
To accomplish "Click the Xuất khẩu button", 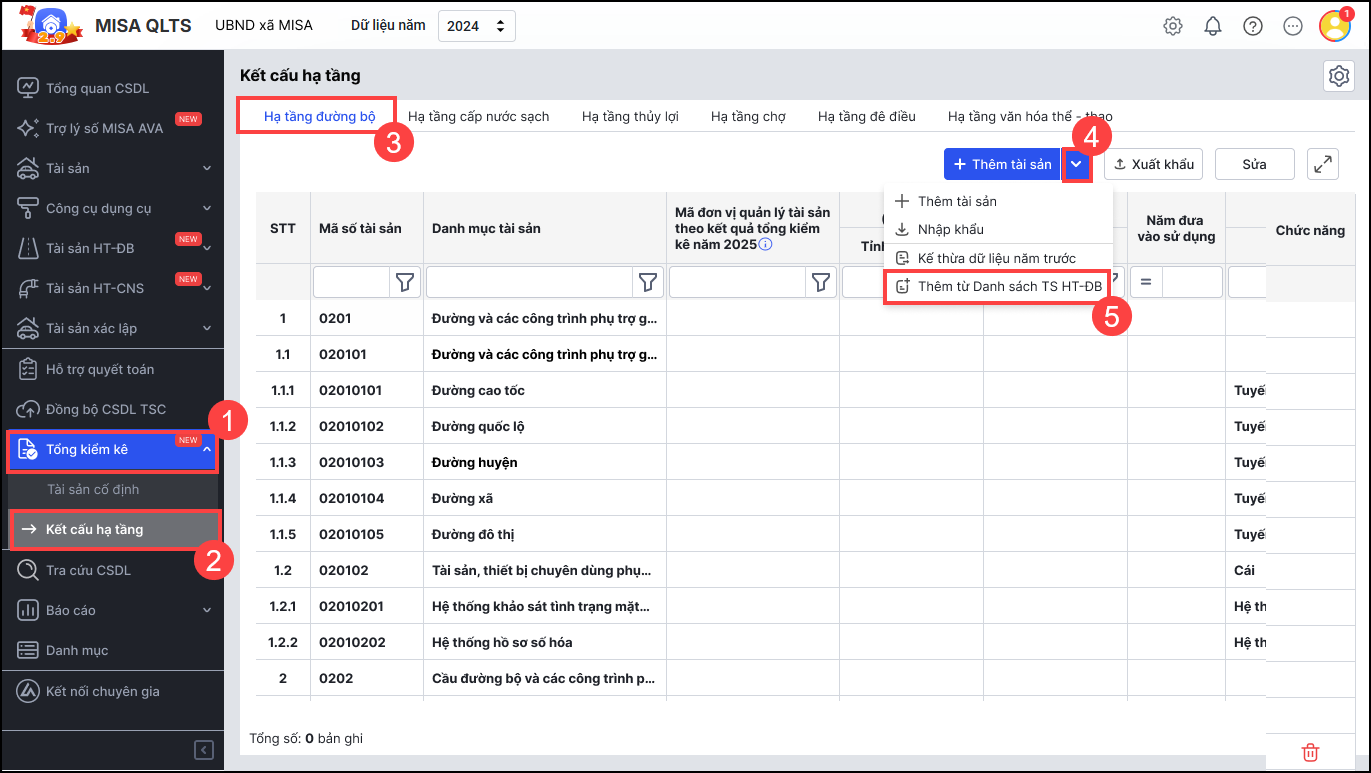I will point(1153,164).
